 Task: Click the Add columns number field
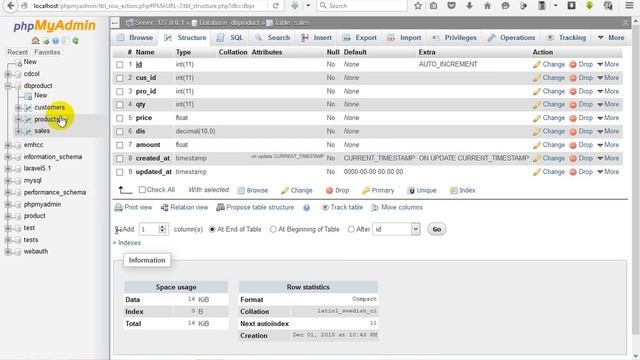(153, 229)
